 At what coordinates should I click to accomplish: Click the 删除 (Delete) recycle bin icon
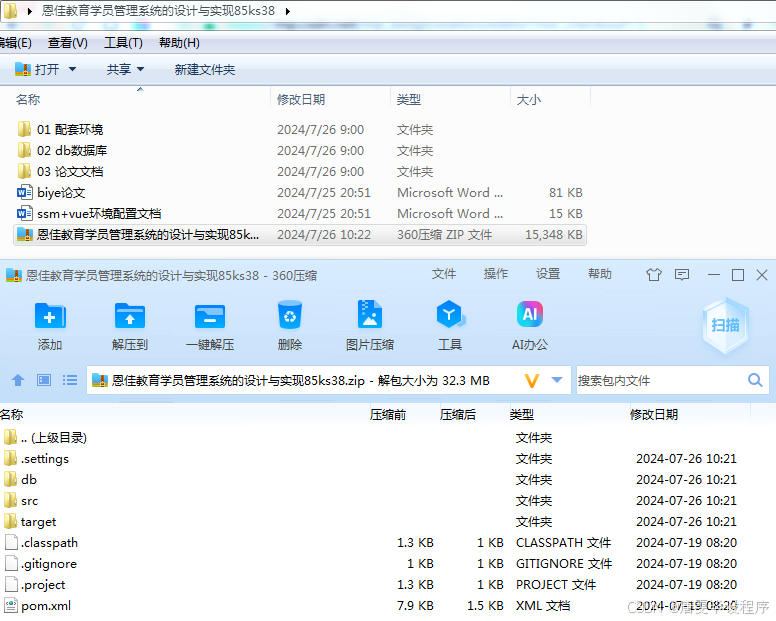(290, 315)
